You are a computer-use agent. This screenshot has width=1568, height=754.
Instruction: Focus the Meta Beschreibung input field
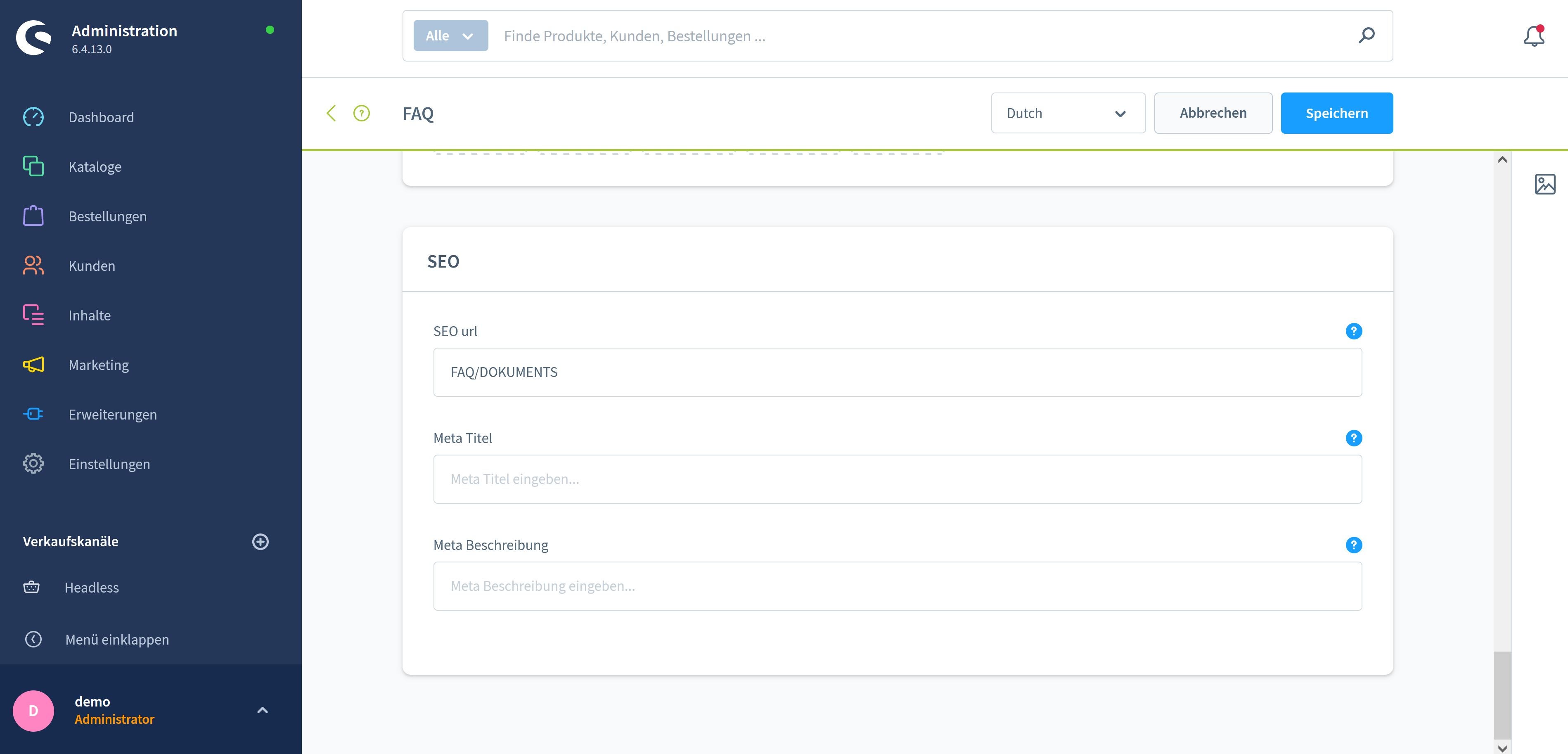(x=897, y=586)
